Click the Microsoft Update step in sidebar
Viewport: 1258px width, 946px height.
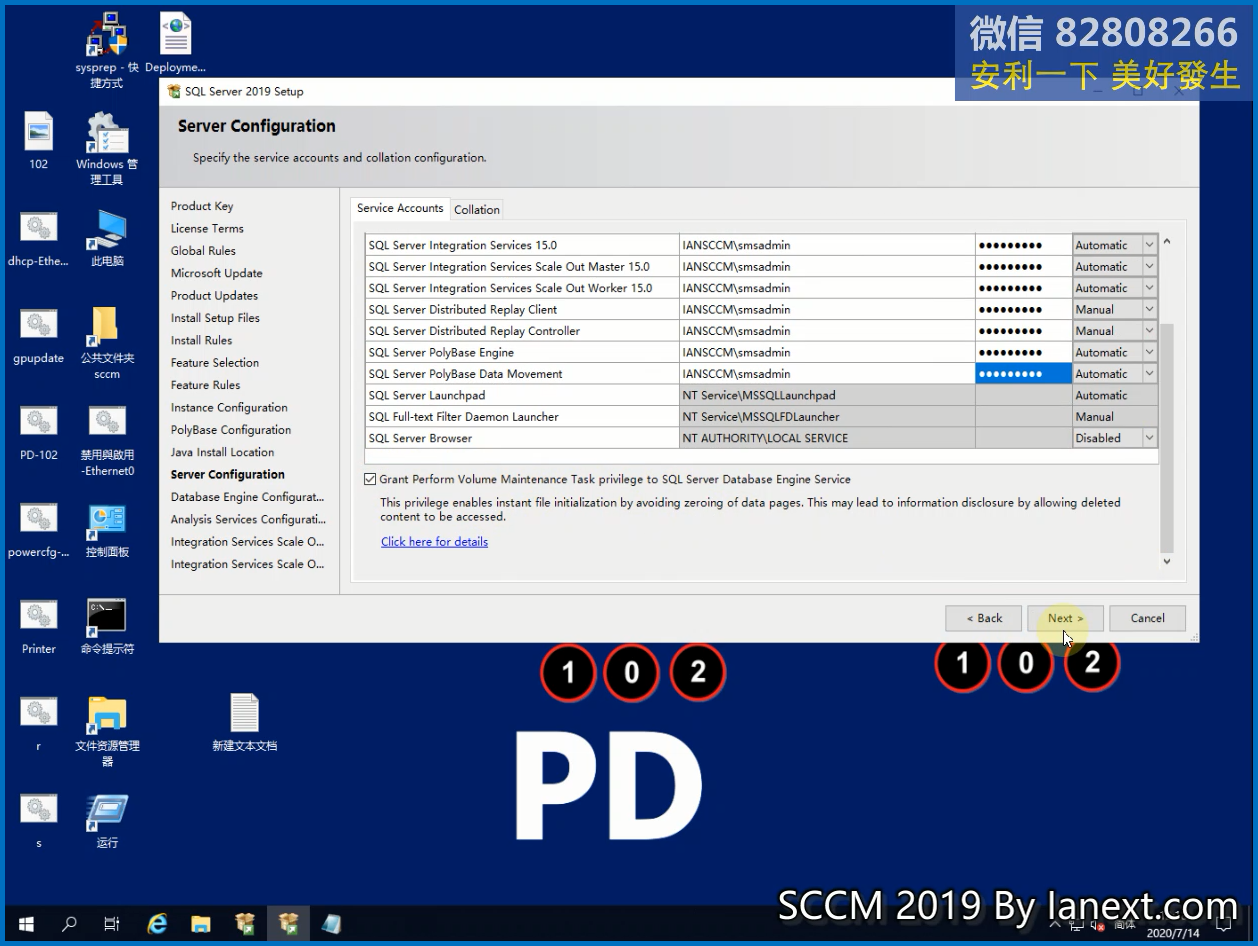[216, 273]
